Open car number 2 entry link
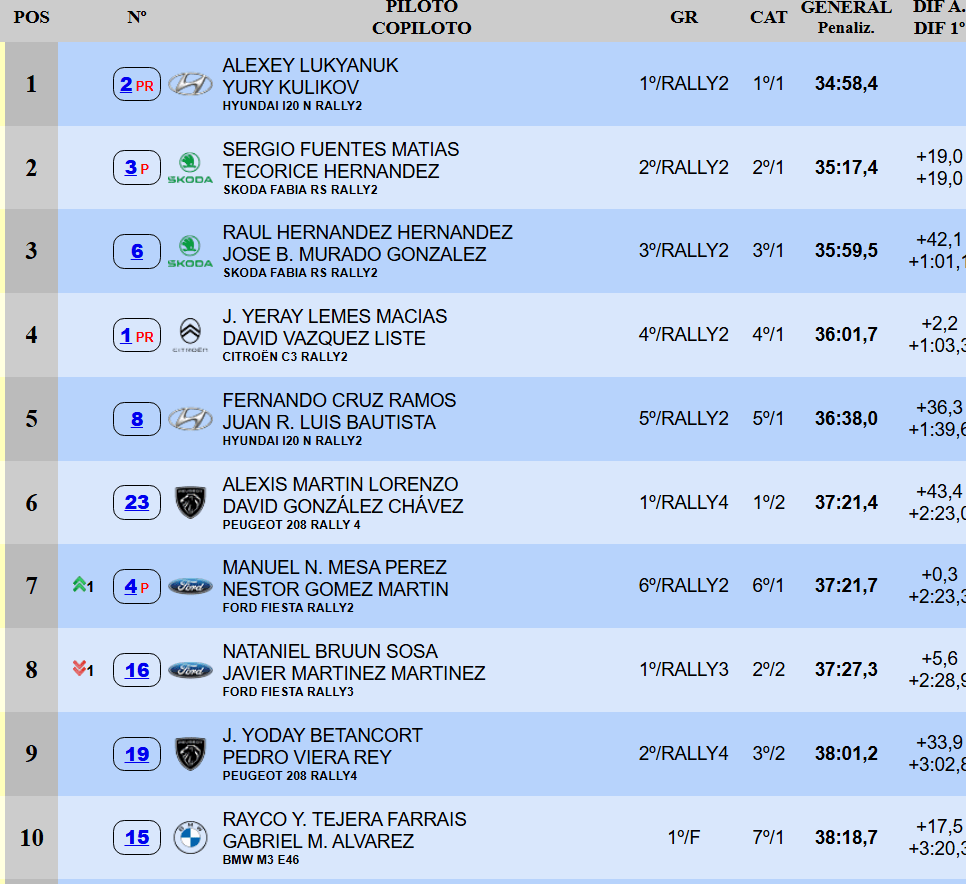The width and height of the screenshot is (966, 884). point(126,85)
